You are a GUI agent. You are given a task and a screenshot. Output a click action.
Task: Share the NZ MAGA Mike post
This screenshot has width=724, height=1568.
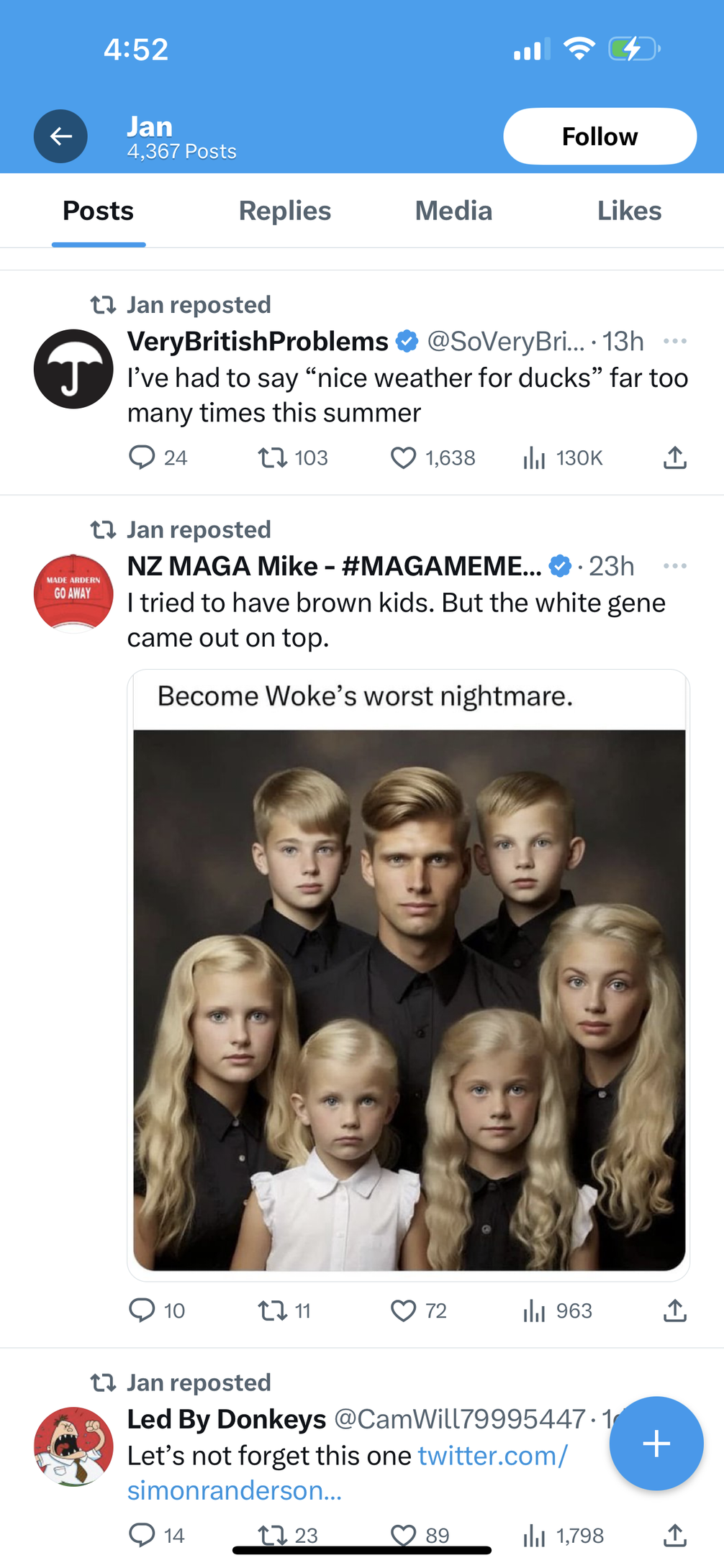tap(674, 1311)
